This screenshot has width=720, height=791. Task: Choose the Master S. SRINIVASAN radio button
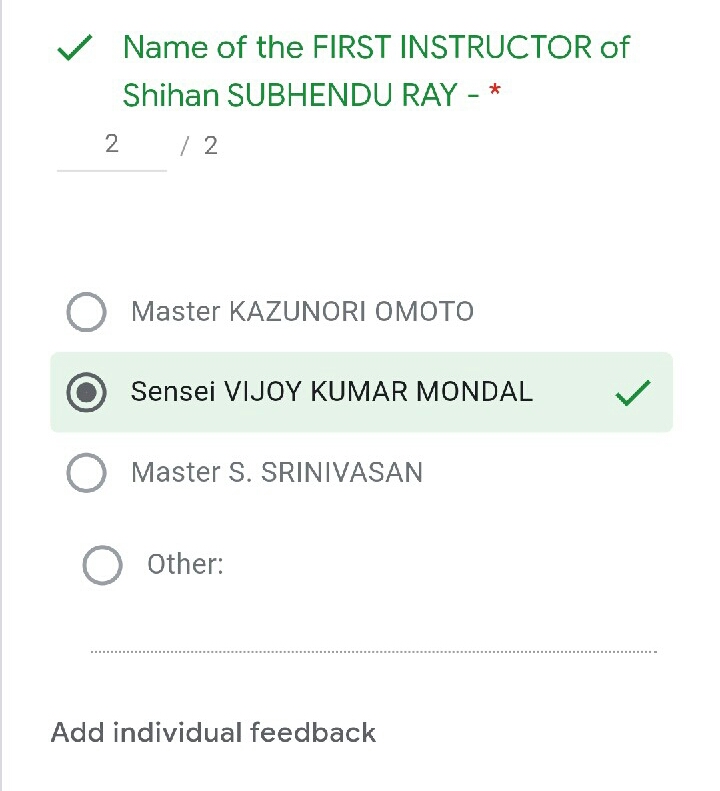click(x=86, y=472)
